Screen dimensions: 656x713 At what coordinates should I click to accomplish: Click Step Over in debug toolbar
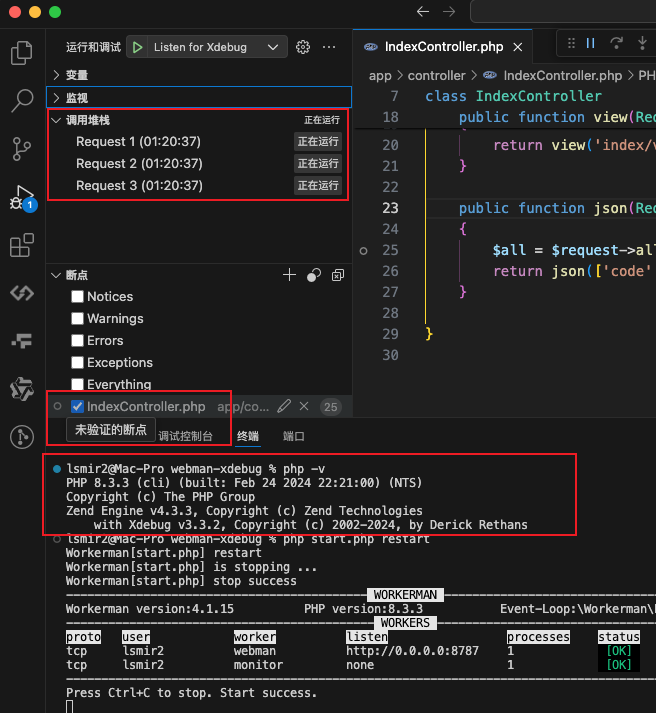[616, 43]
